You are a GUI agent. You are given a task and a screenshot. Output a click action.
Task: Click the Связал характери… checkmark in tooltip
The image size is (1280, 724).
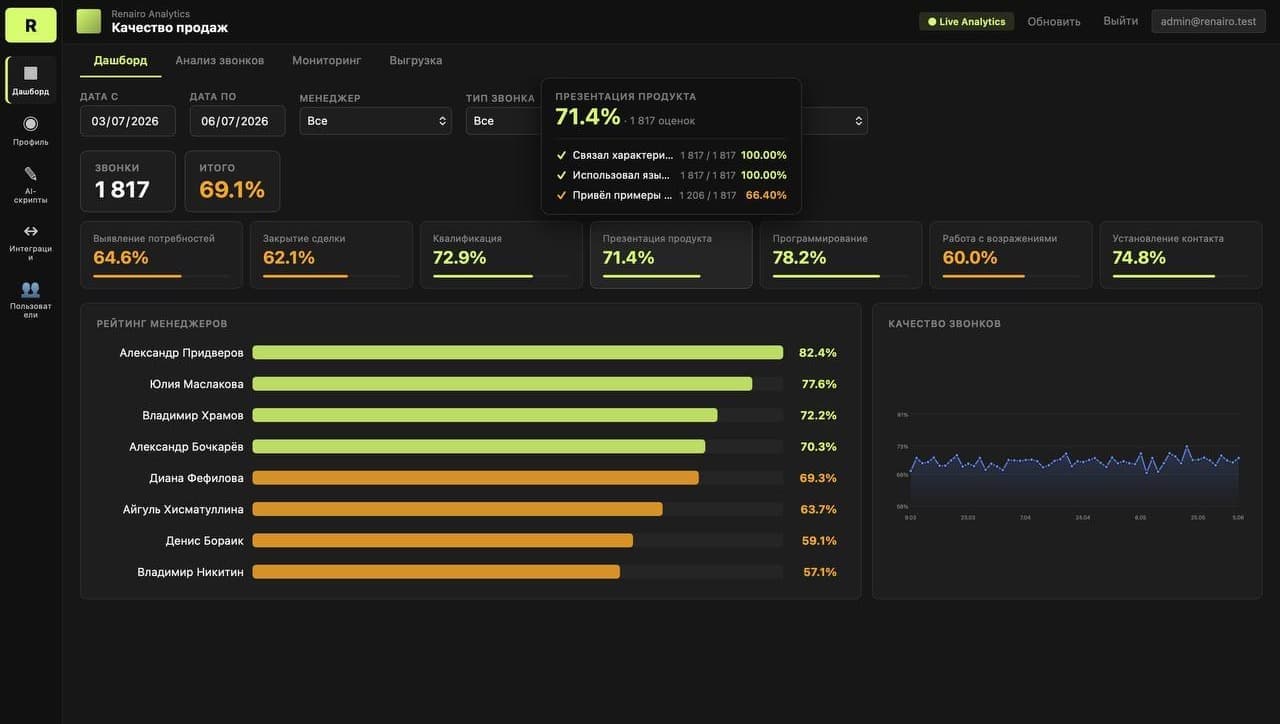pyautogui.click(x=562, y=155)
